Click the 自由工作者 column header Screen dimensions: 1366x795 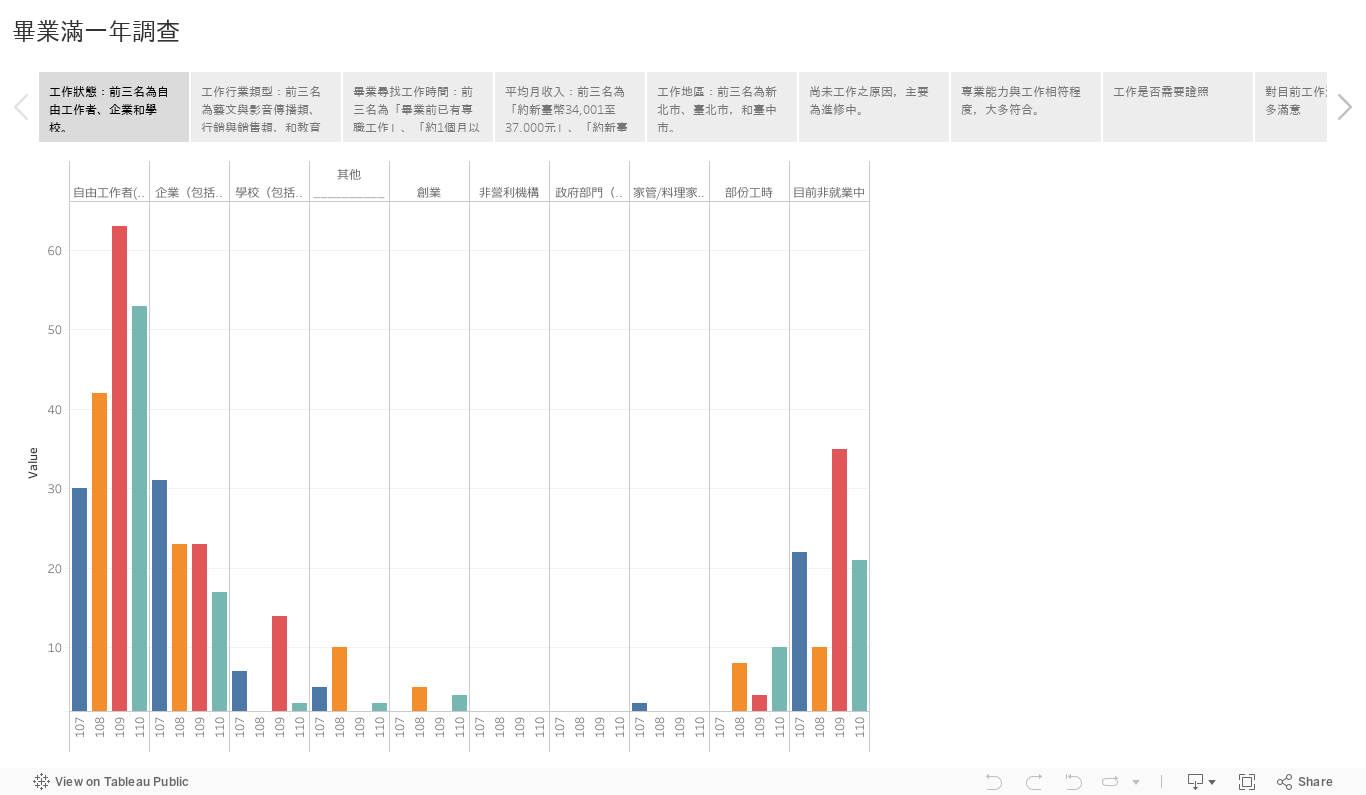click(109, 192)
